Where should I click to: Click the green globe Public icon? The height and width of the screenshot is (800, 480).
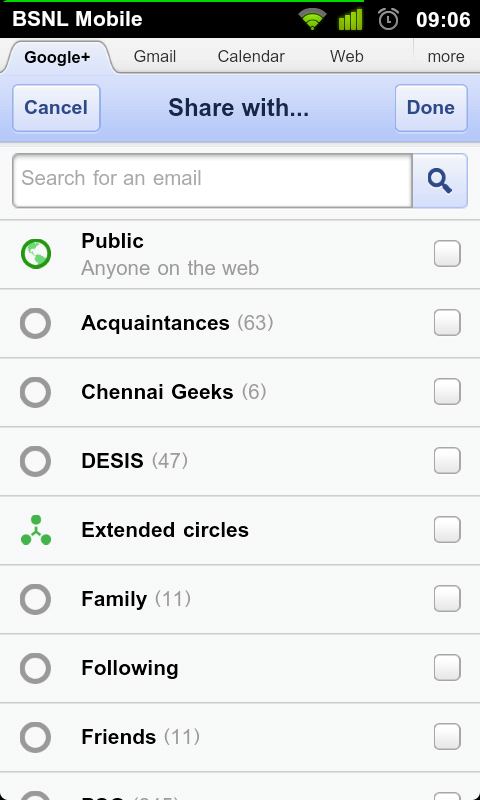pos(36,254)
